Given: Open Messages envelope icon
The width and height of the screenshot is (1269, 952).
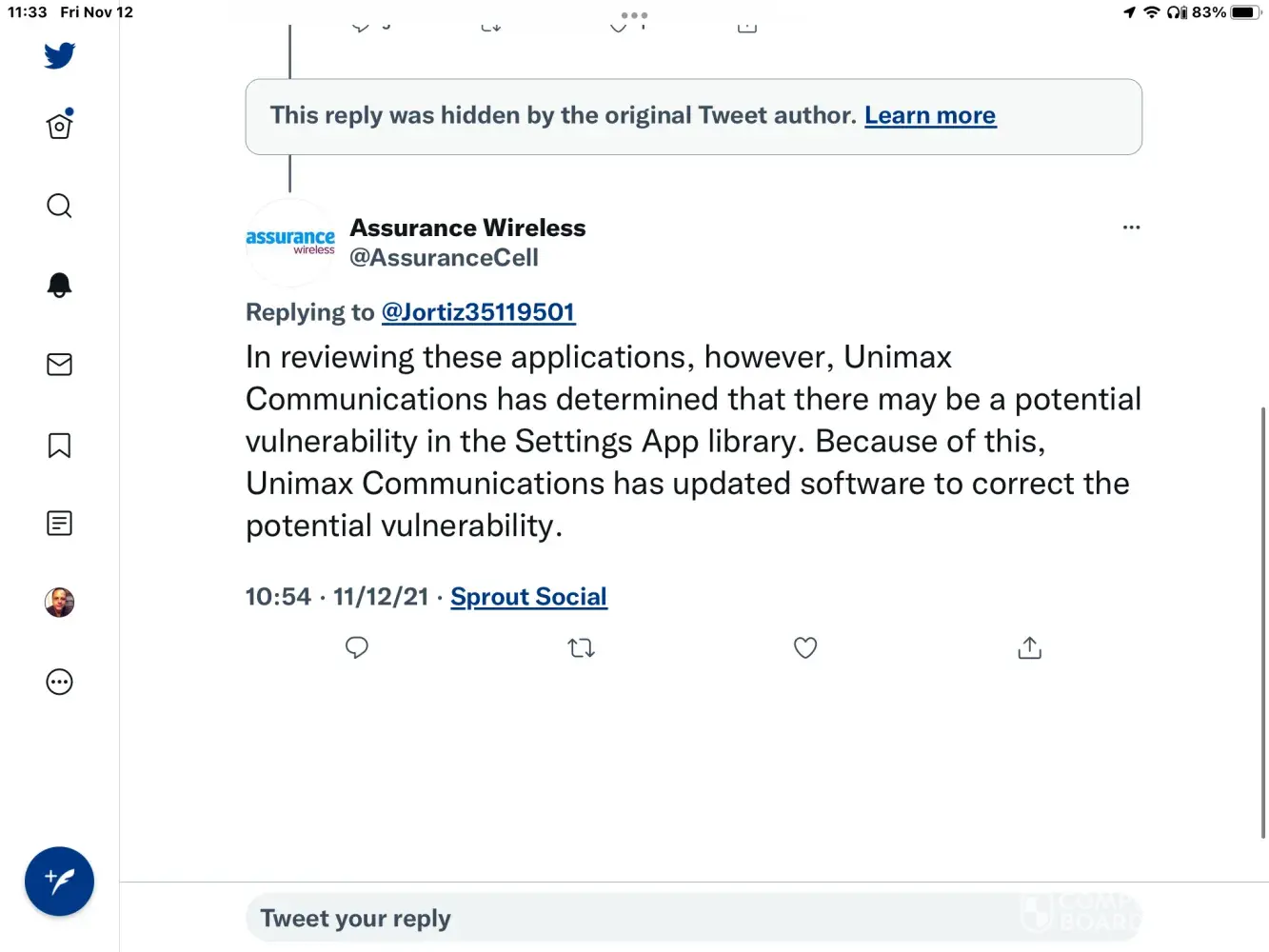Looking at the screenshot, I should coord(59,365).
